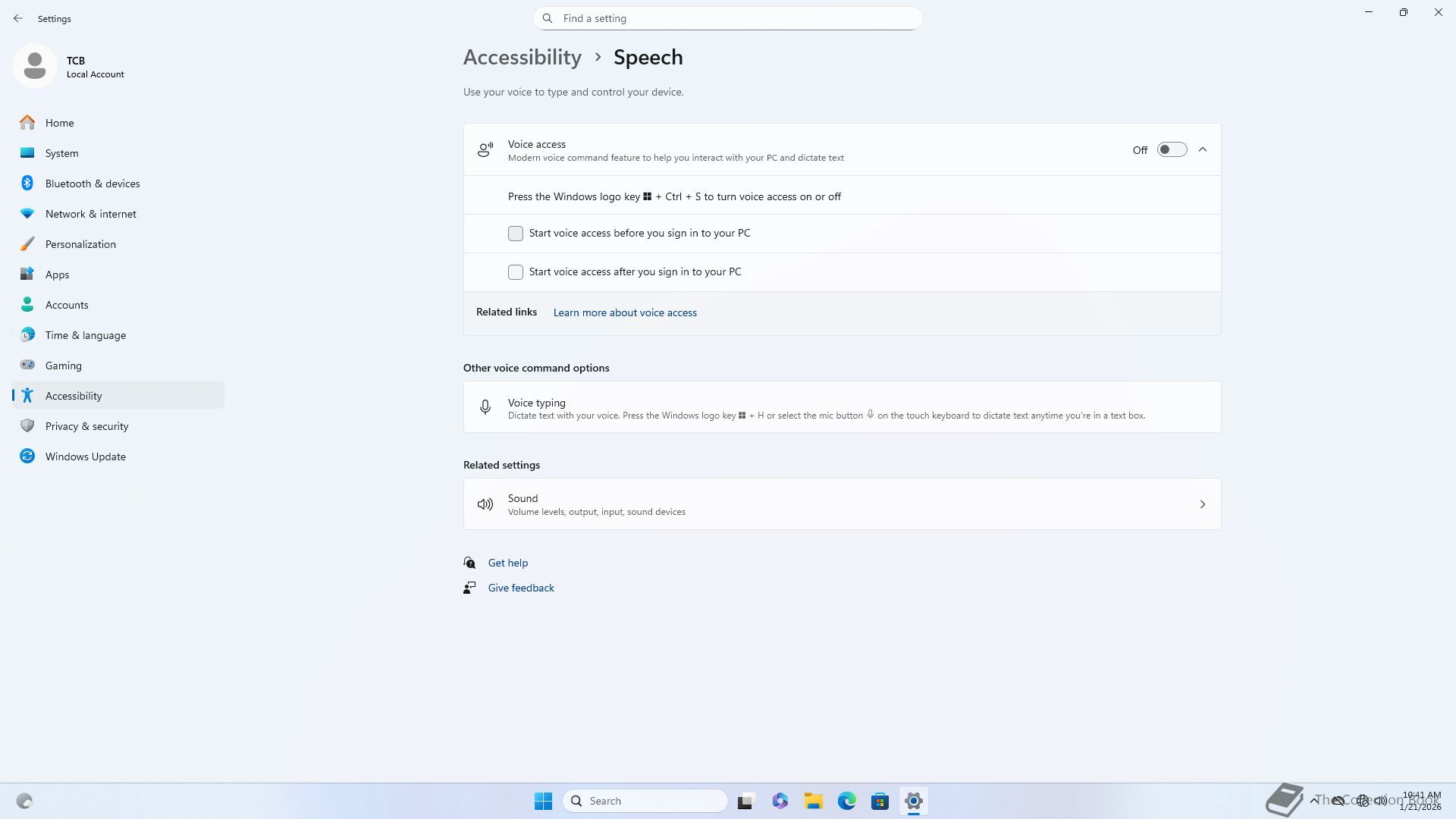Select Time & language in sidebar
Viewport: 1456px width, 819px height.
point(86,335)
